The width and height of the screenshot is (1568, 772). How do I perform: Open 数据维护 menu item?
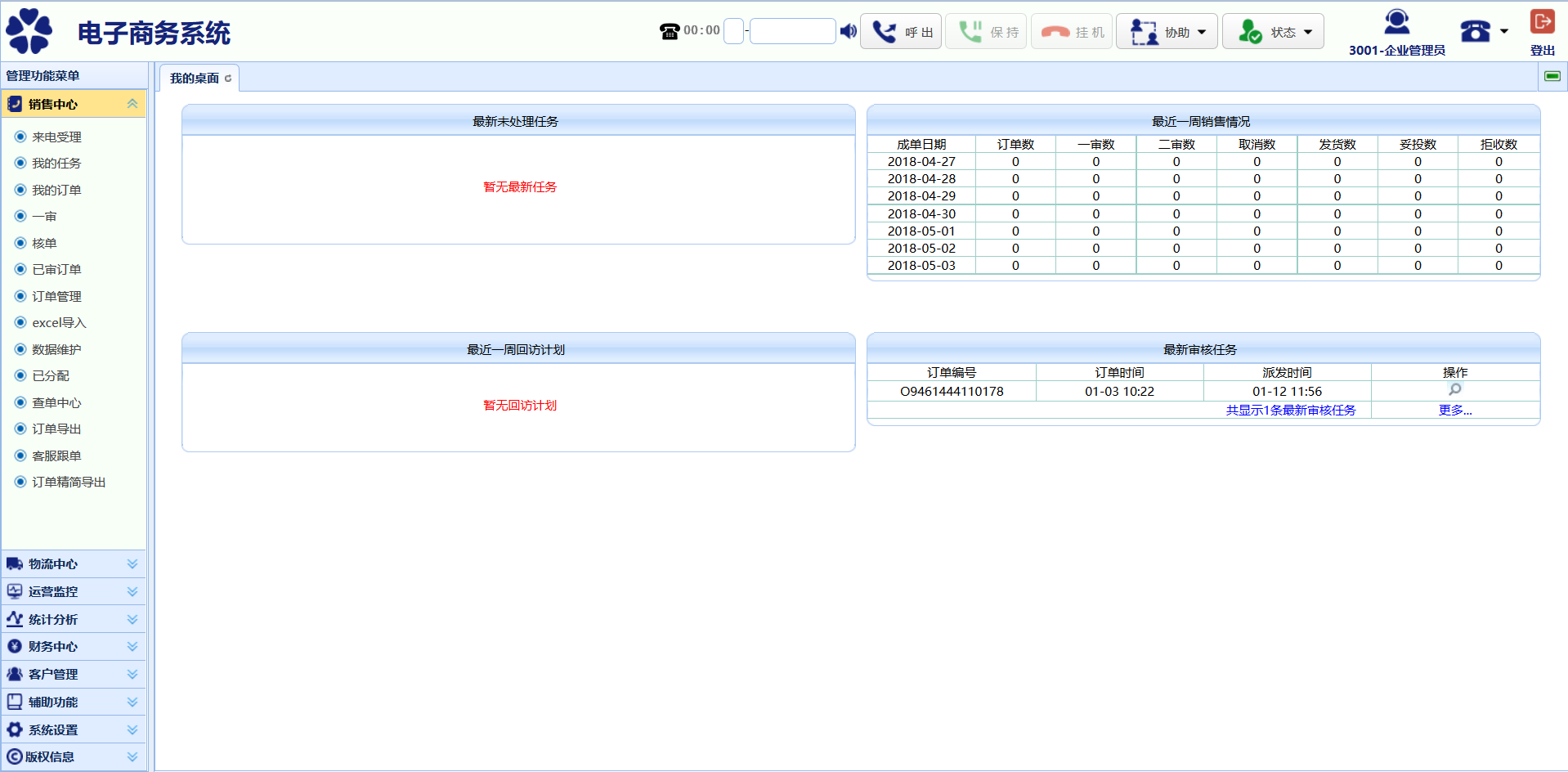click(x=56, y=349)
